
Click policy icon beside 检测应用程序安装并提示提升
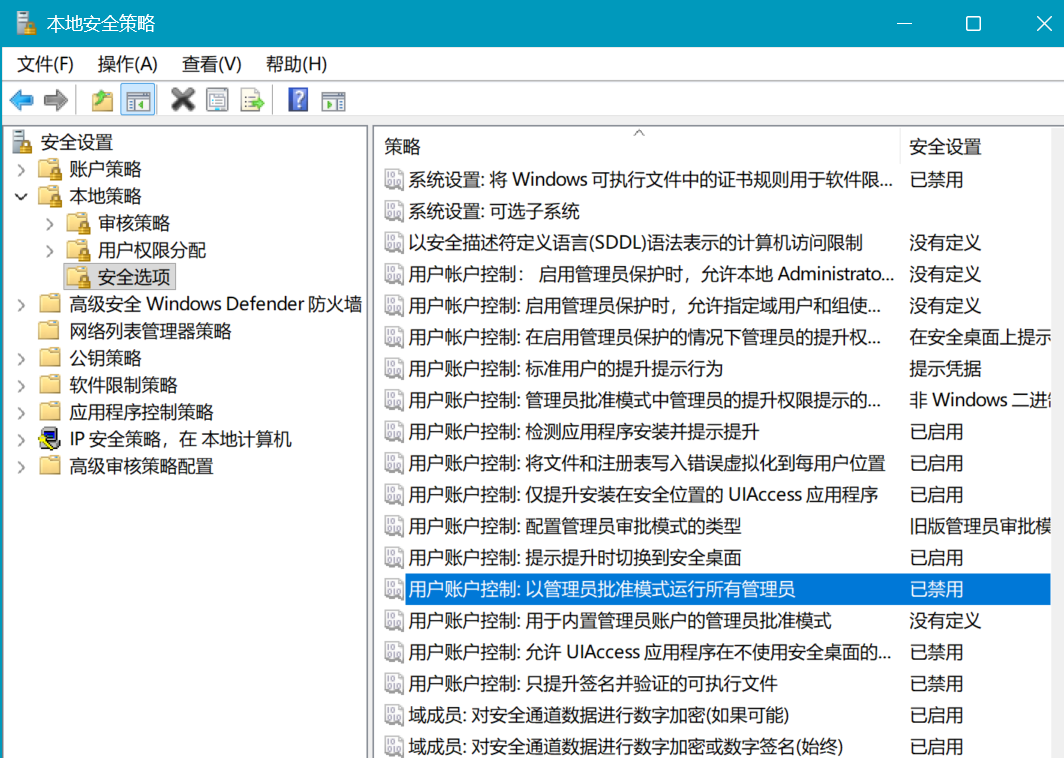click(394, 432)
